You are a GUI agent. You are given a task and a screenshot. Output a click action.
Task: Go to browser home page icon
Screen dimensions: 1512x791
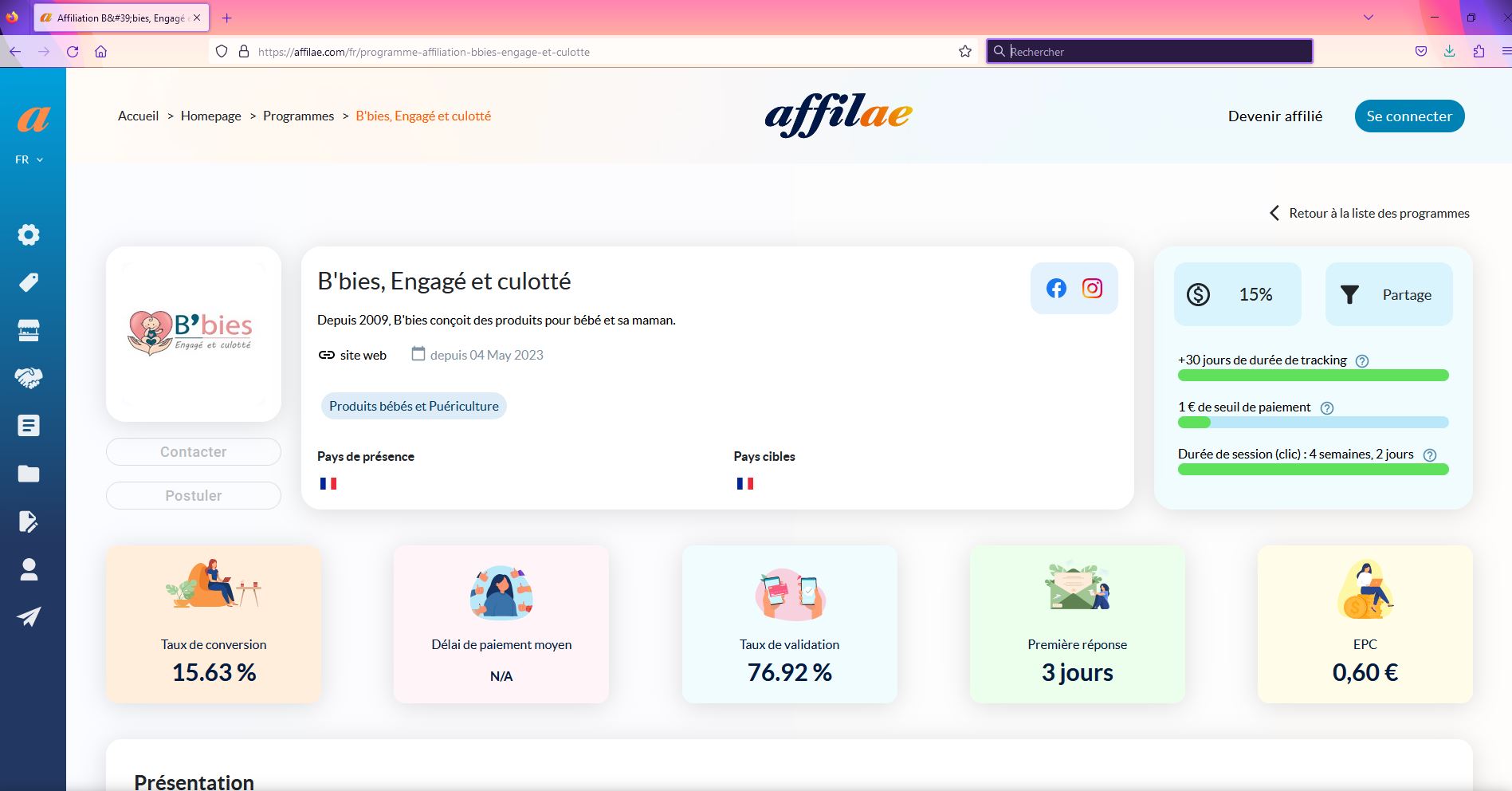click(100, 52)
